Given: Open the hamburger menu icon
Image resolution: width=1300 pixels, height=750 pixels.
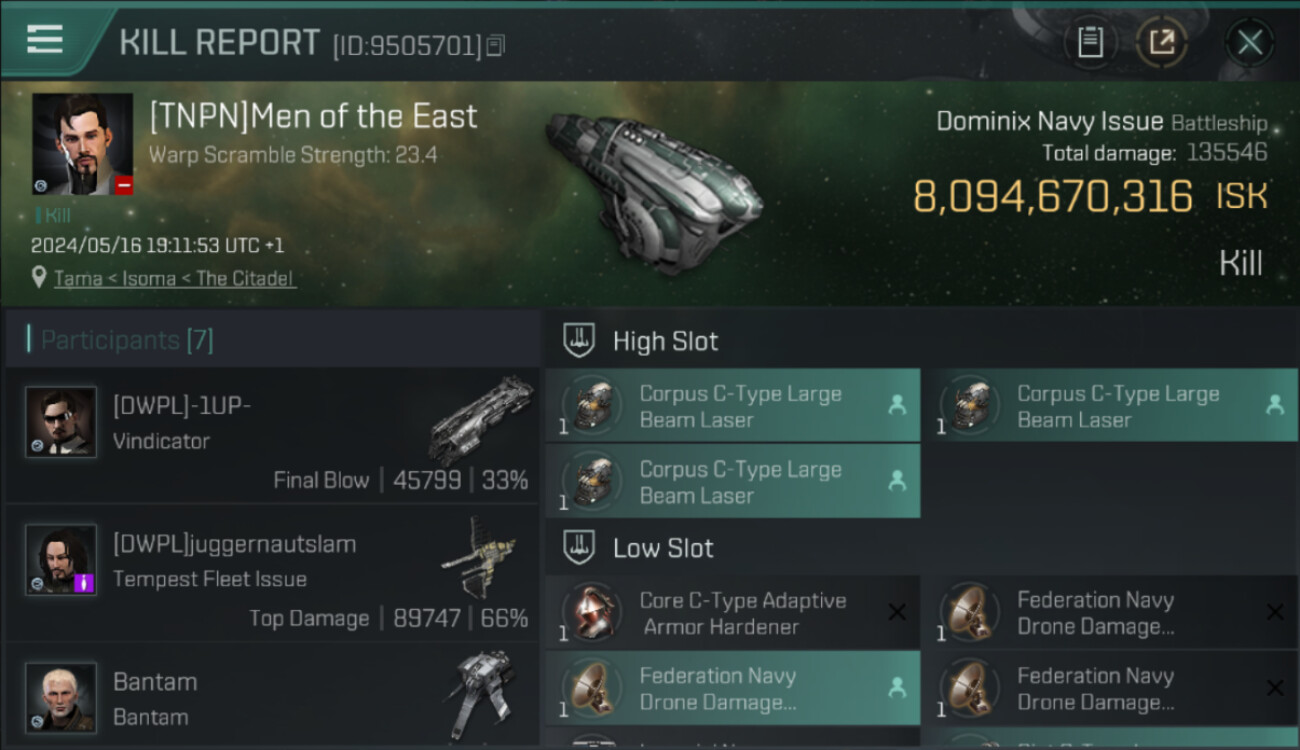Looking at the screenshot, I should [x=45, y=40].
